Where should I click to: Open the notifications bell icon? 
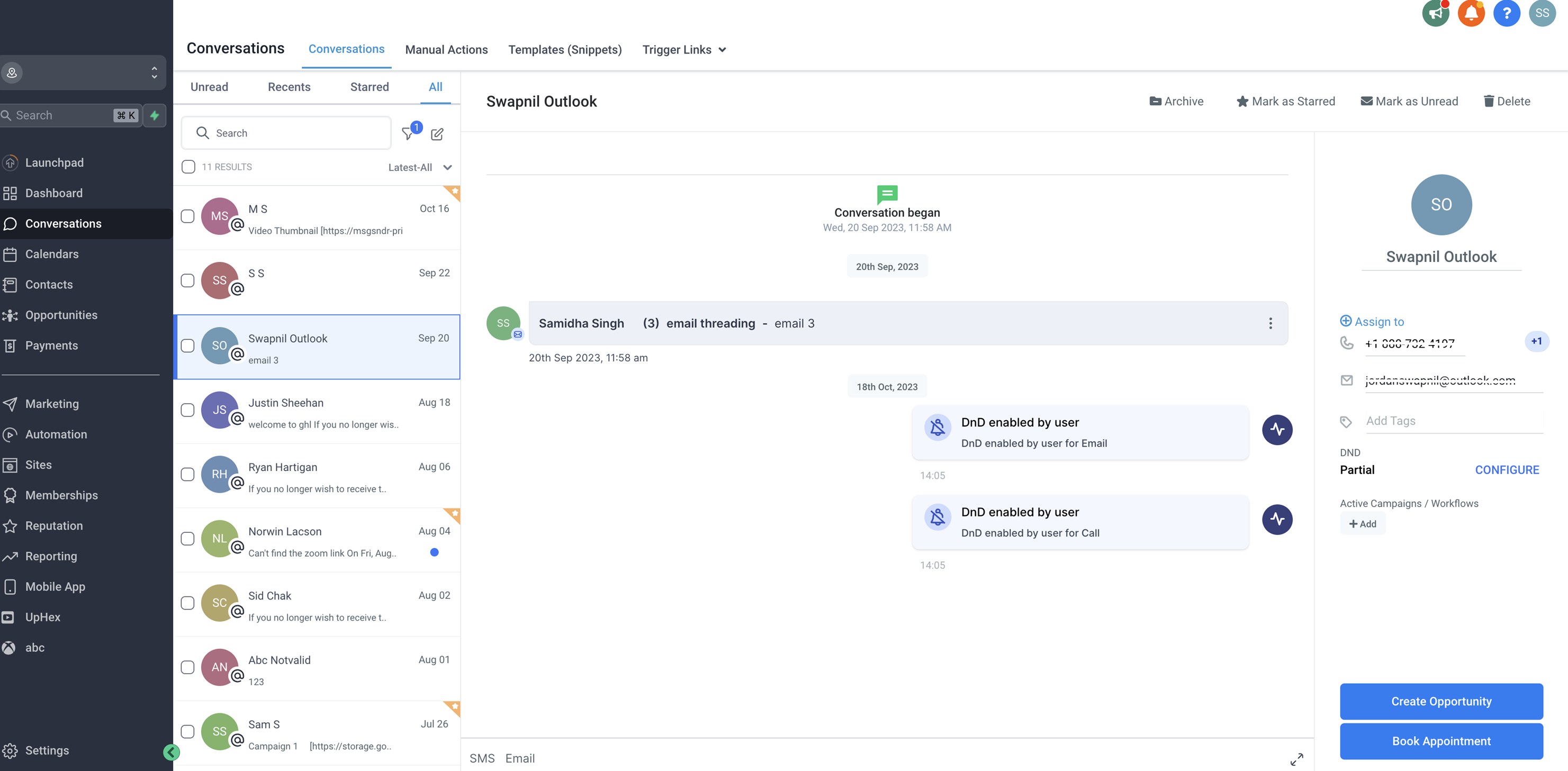(1471, 13)
